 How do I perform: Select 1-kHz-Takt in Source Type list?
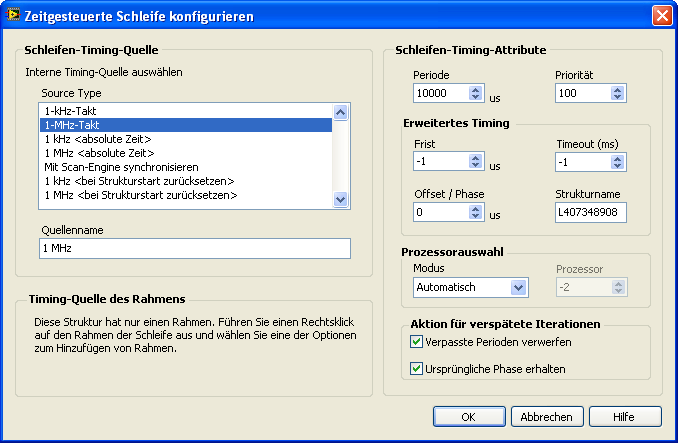pos(186,111)
